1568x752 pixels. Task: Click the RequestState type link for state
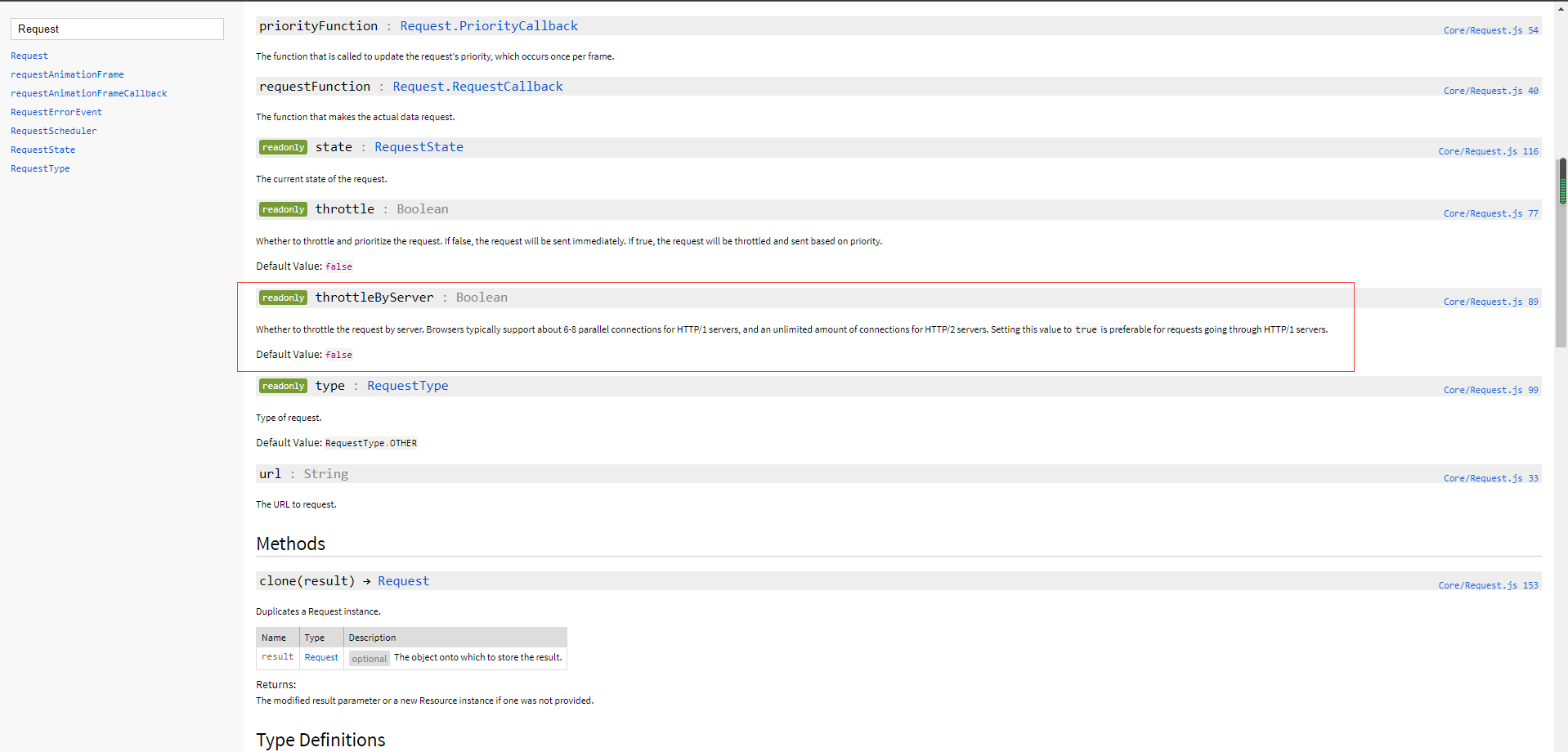tap(419, 147)
